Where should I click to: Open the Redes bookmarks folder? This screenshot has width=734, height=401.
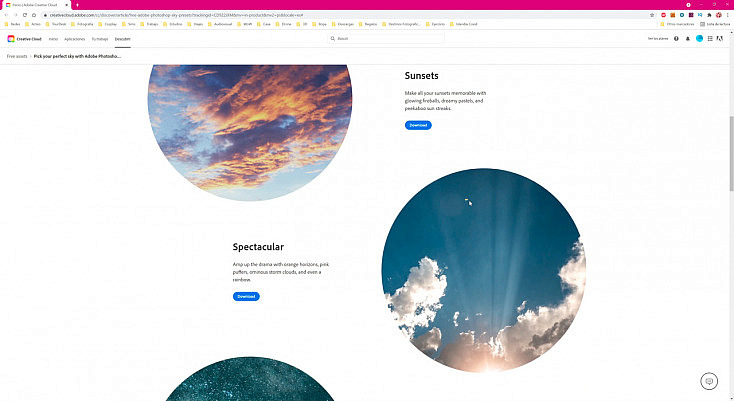(13, 24)
